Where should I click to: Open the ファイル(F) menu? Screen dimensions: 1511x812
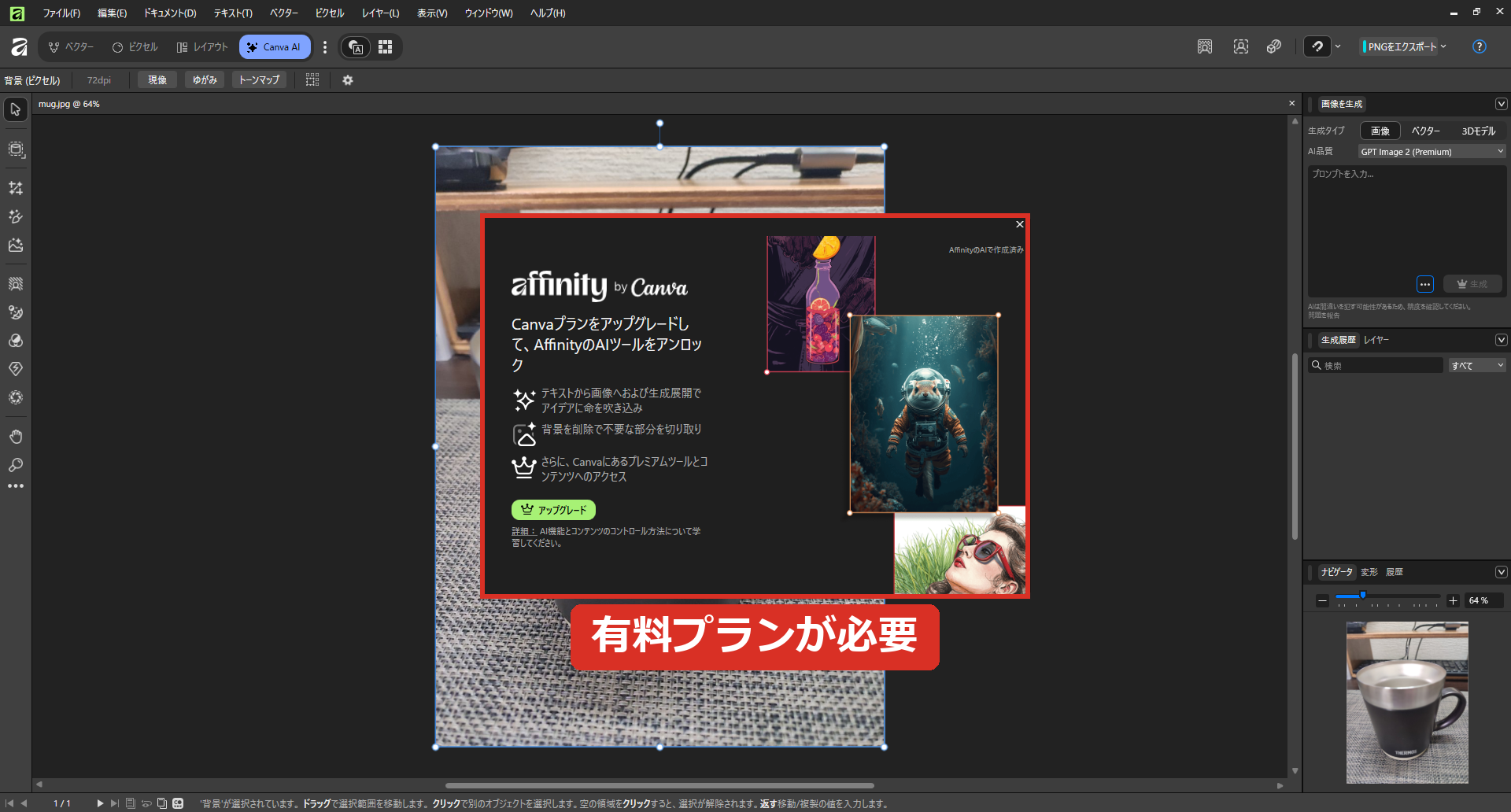pos(61,13)
